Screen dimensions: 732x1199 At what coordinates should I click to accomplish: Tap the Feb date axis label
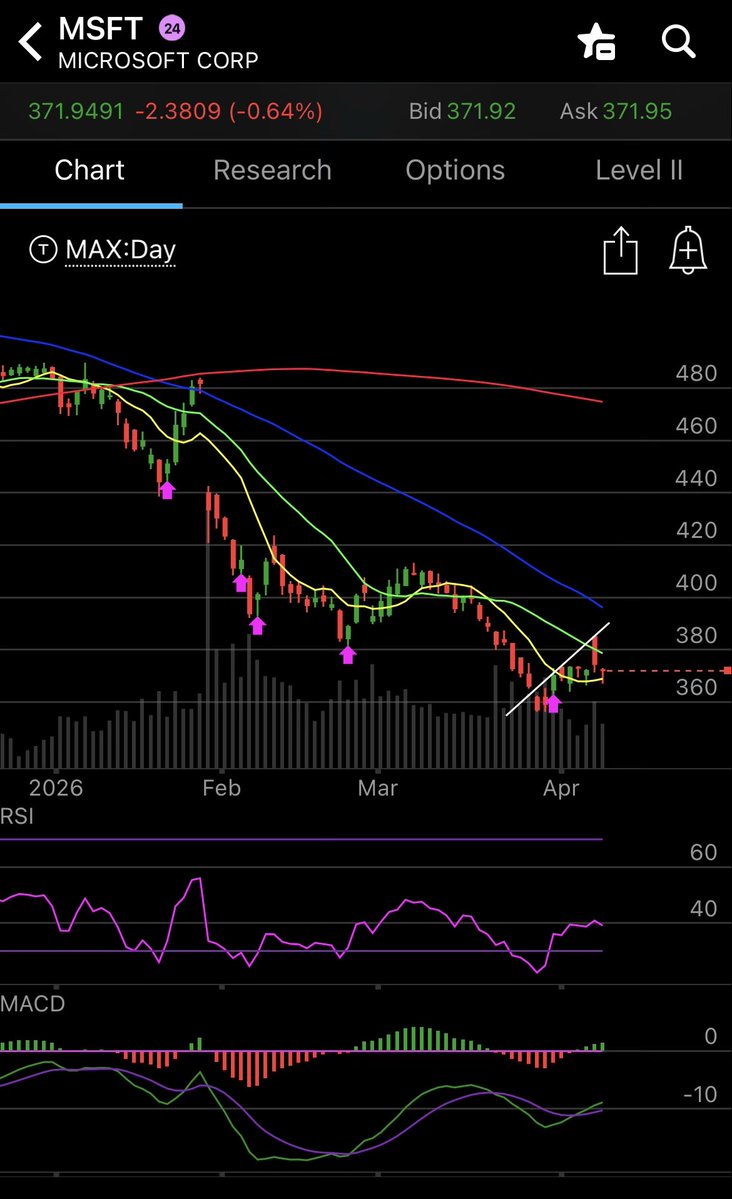click(222, 788)
